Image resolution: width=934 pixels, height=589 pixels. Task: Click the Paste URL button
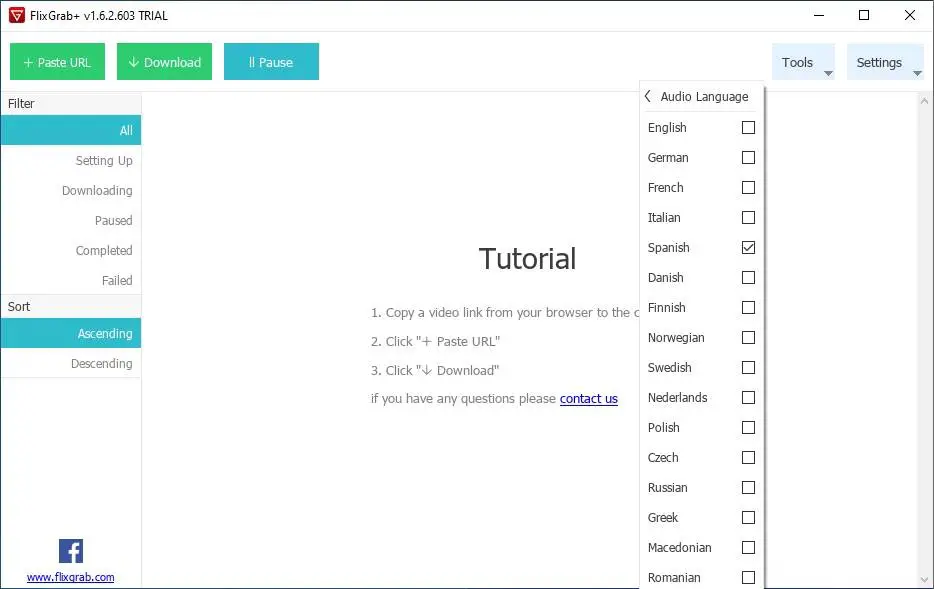pos(57,61)
